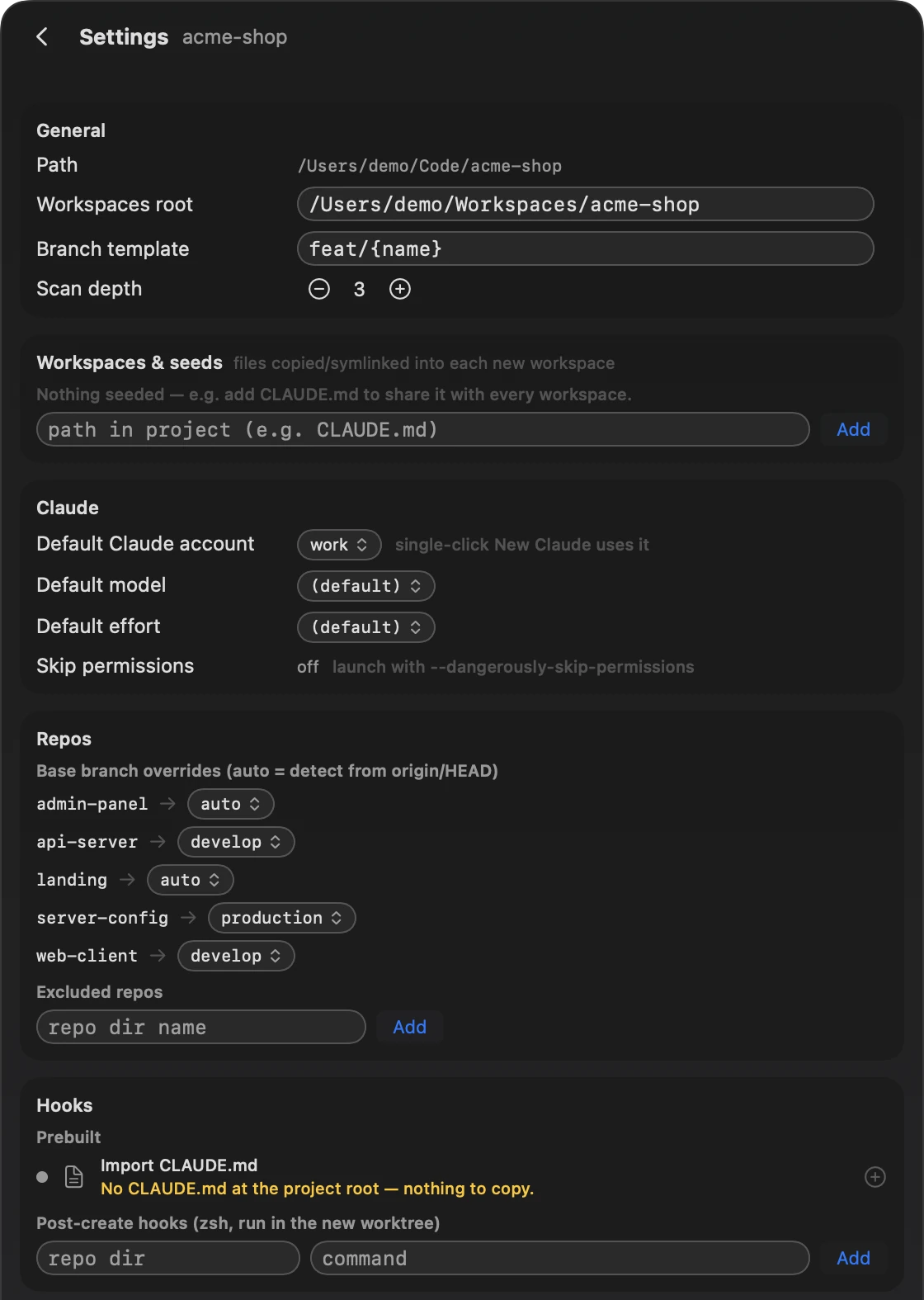Open the Default Claude account dropdown

tap(339, 545)
